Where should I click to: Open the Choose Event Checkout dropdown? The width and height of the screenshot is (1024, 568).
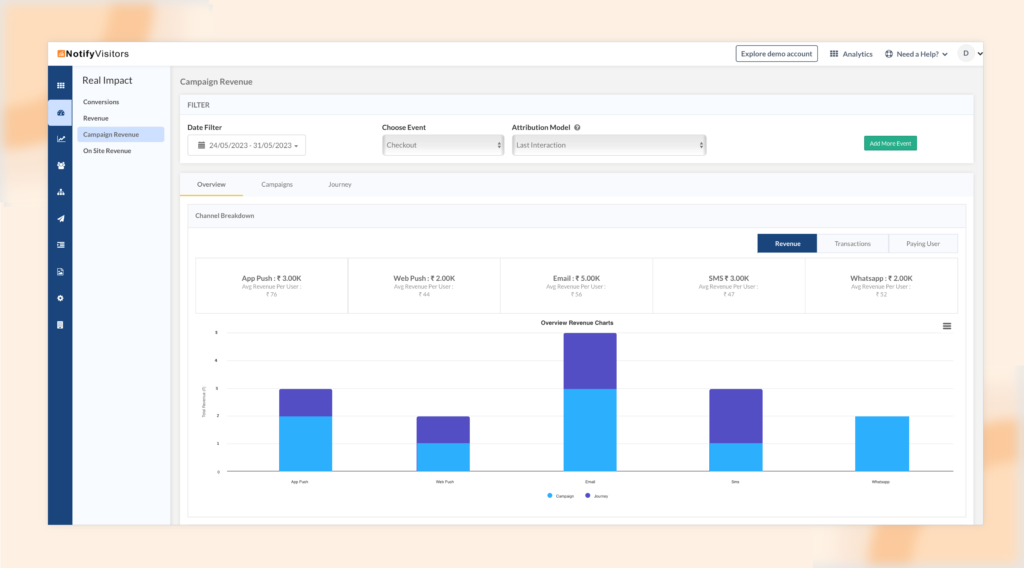coord(443,145)
